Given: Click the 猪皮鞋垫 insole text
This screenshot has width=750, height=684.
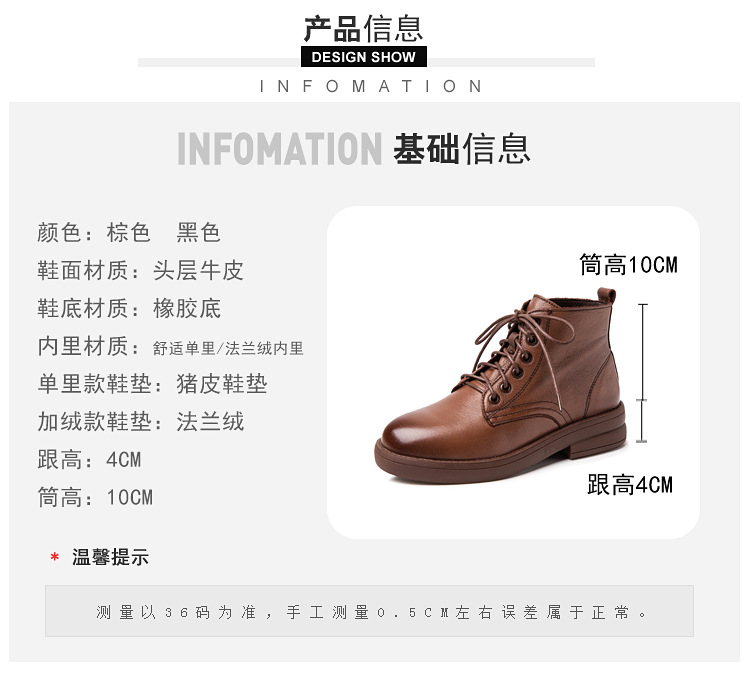Looking at the screenshot, I should point(222,384).
